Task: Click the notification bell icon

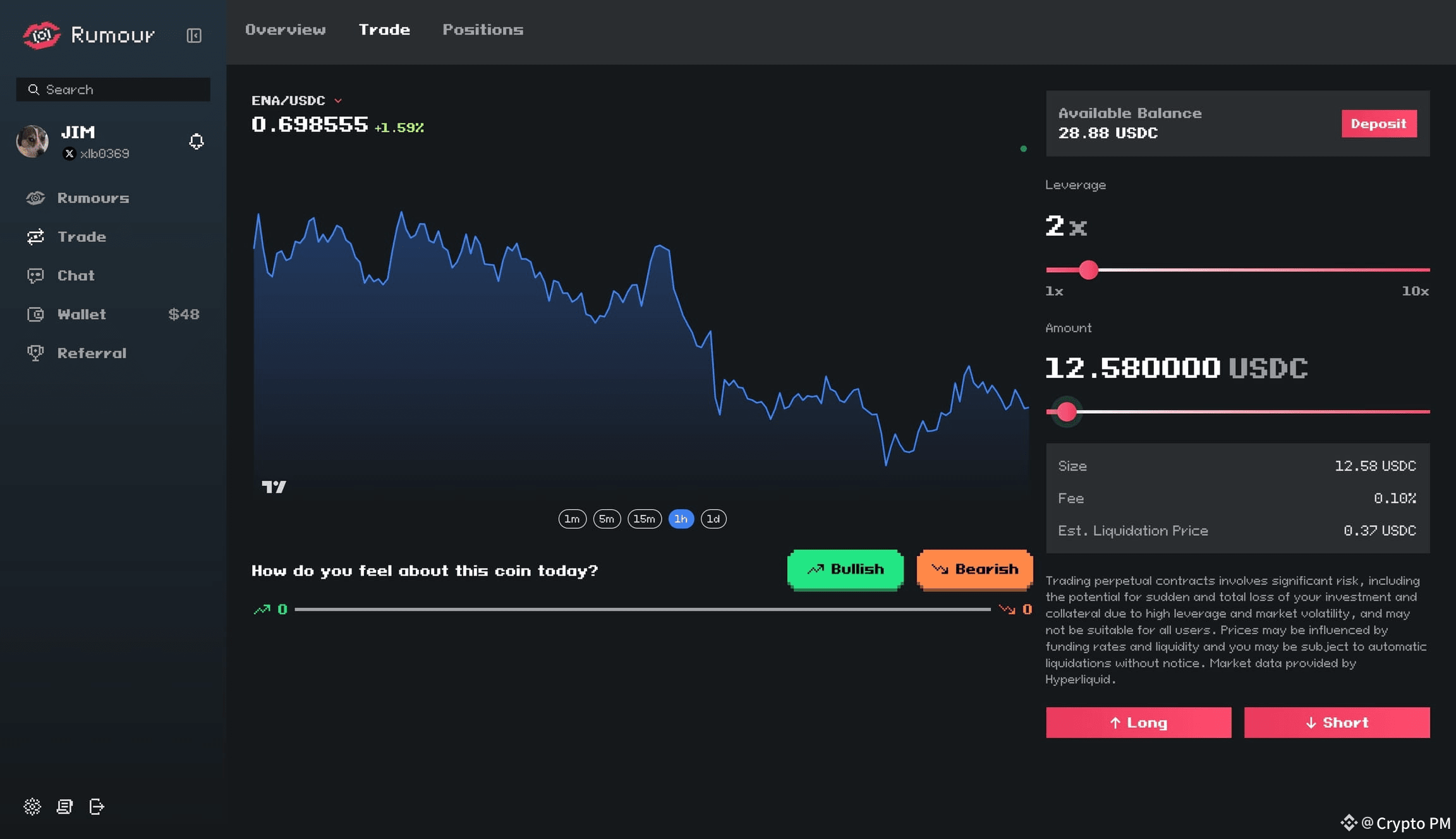Action: pyautogui.click(x=197, y=142)
